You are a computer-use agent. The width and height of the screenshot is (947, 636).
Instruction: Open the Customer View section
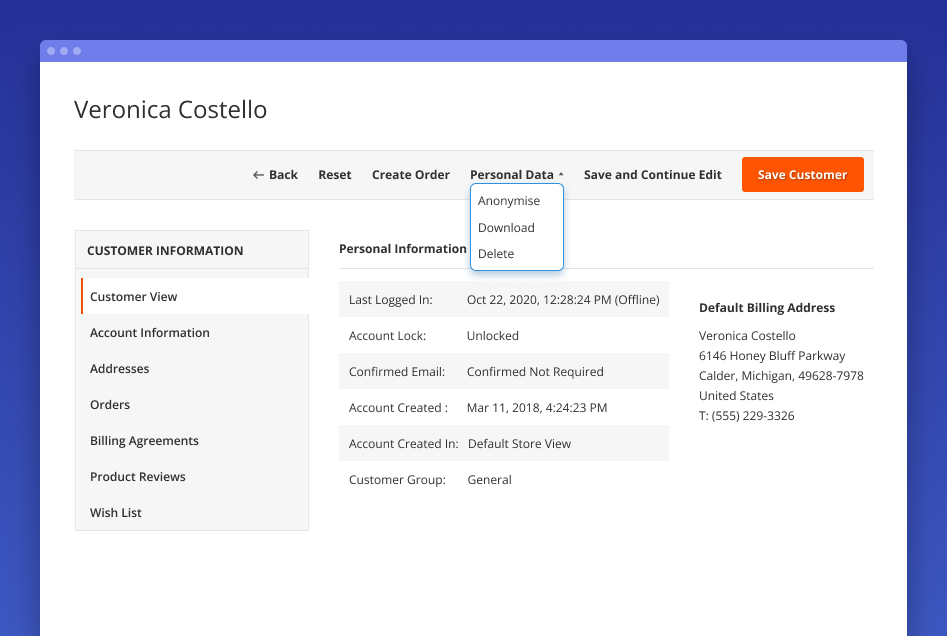click(x=133, y=296)
